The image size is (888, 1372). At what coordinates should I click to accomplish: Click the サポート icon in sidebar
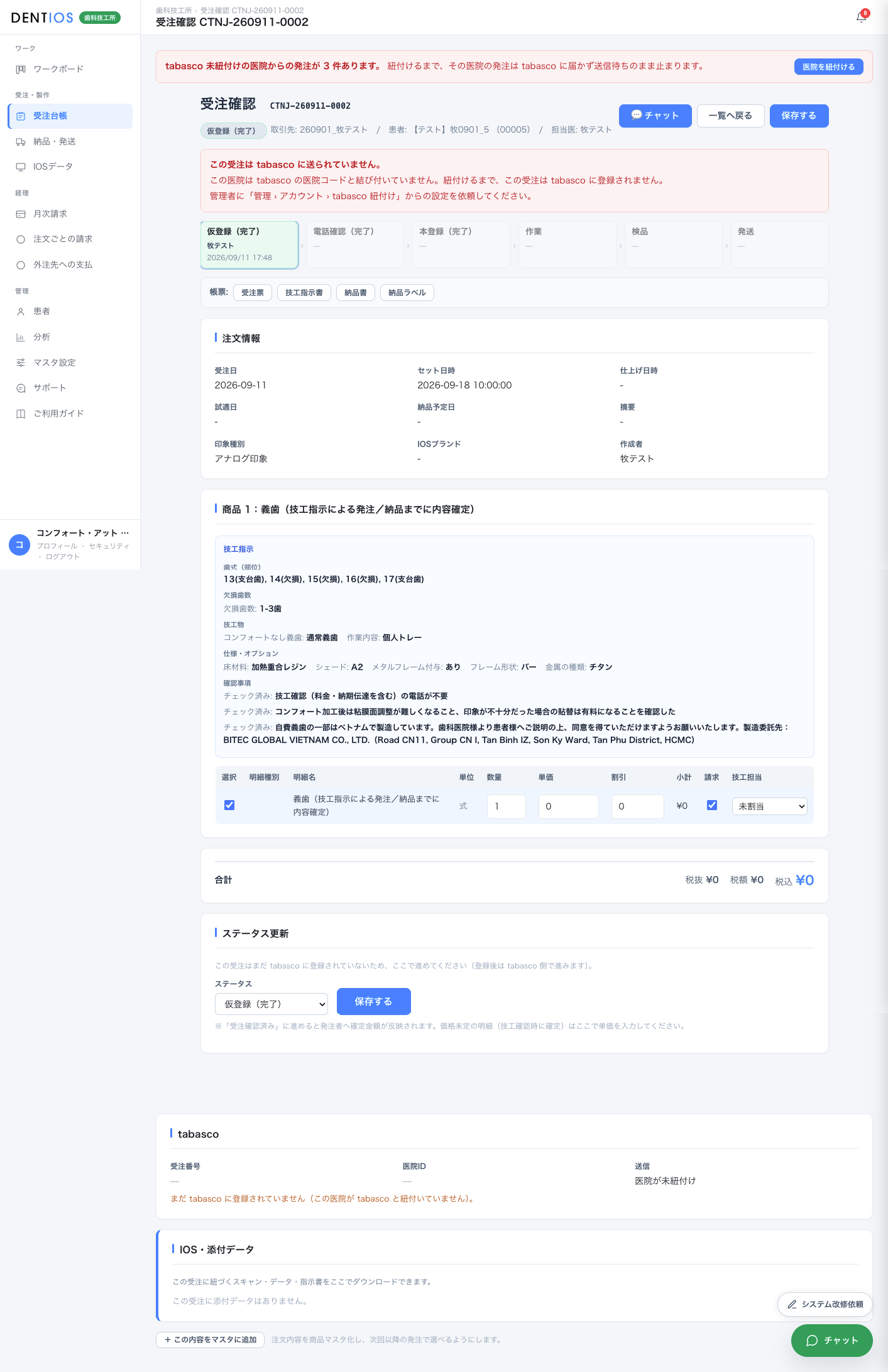point(21,388)
